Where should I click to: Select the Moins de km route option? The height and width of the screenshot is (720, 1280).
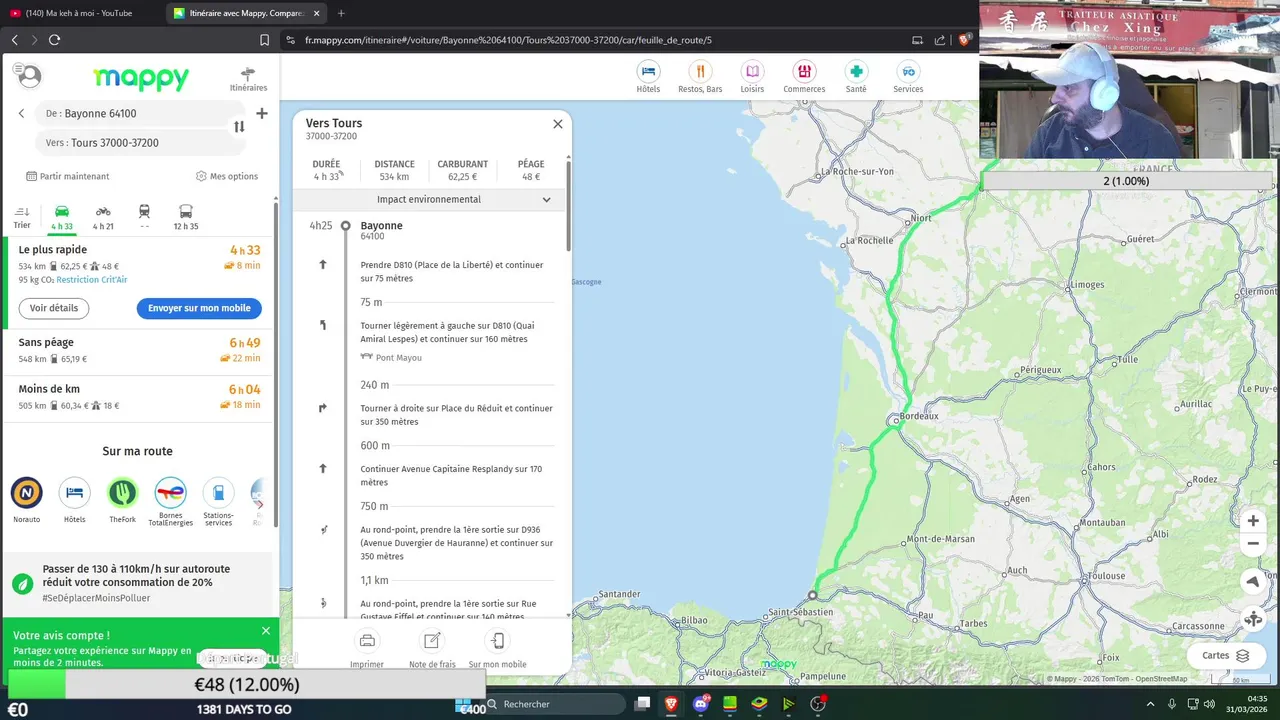[139, 397]
